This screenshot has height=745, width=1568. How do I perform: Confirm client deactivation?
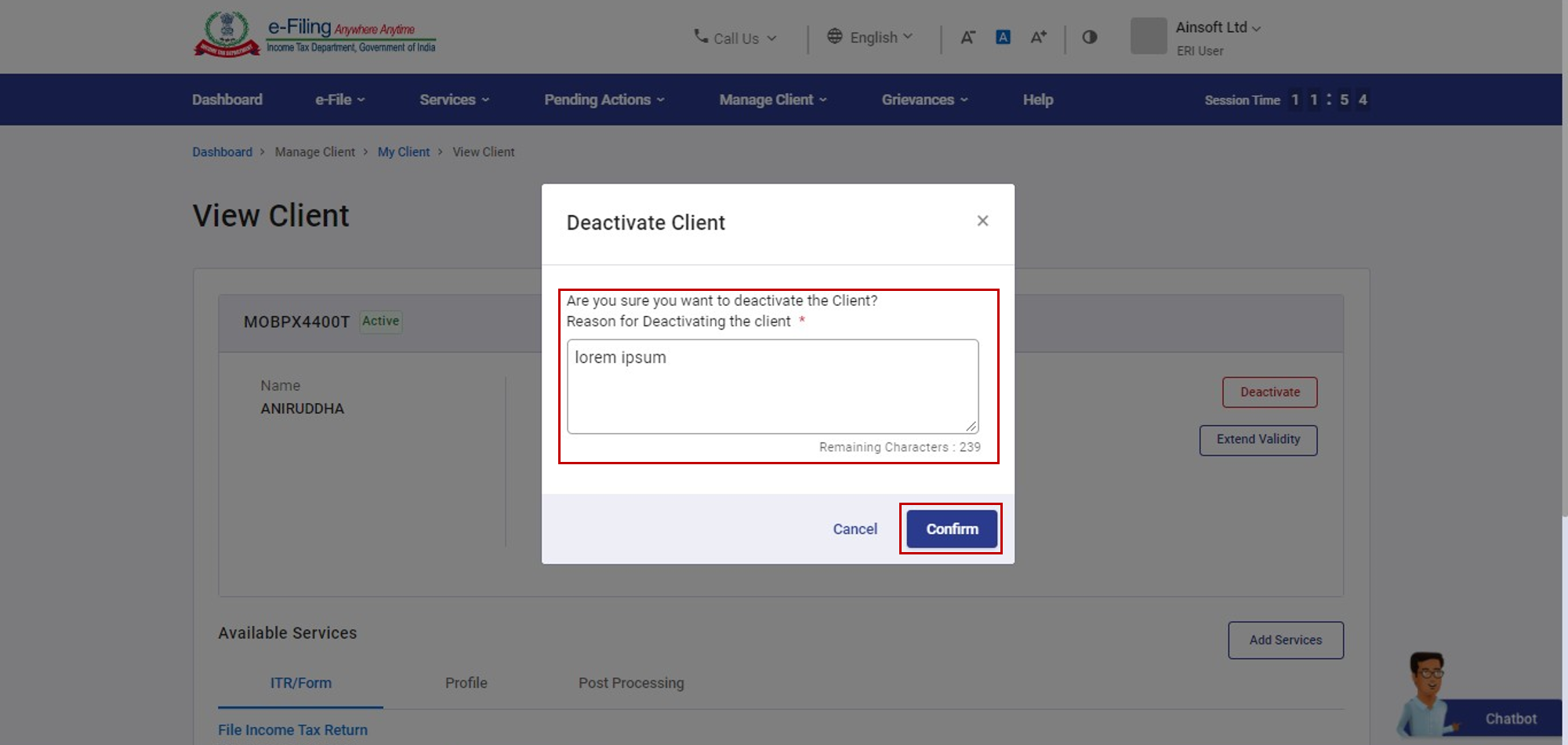click(951, 529)
